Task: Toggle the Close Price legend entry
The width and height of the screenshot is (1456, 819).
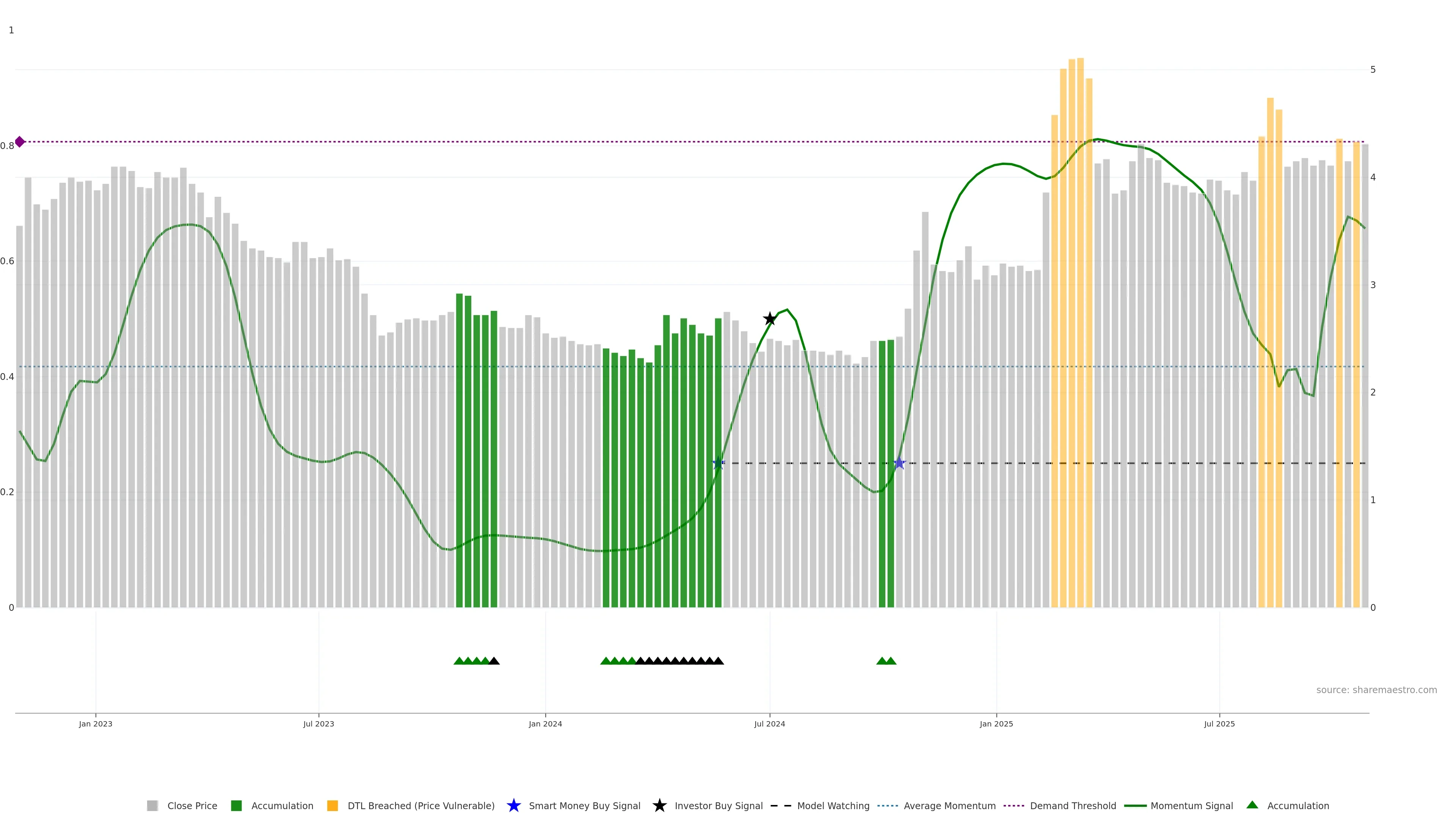Action: (192, 806)
